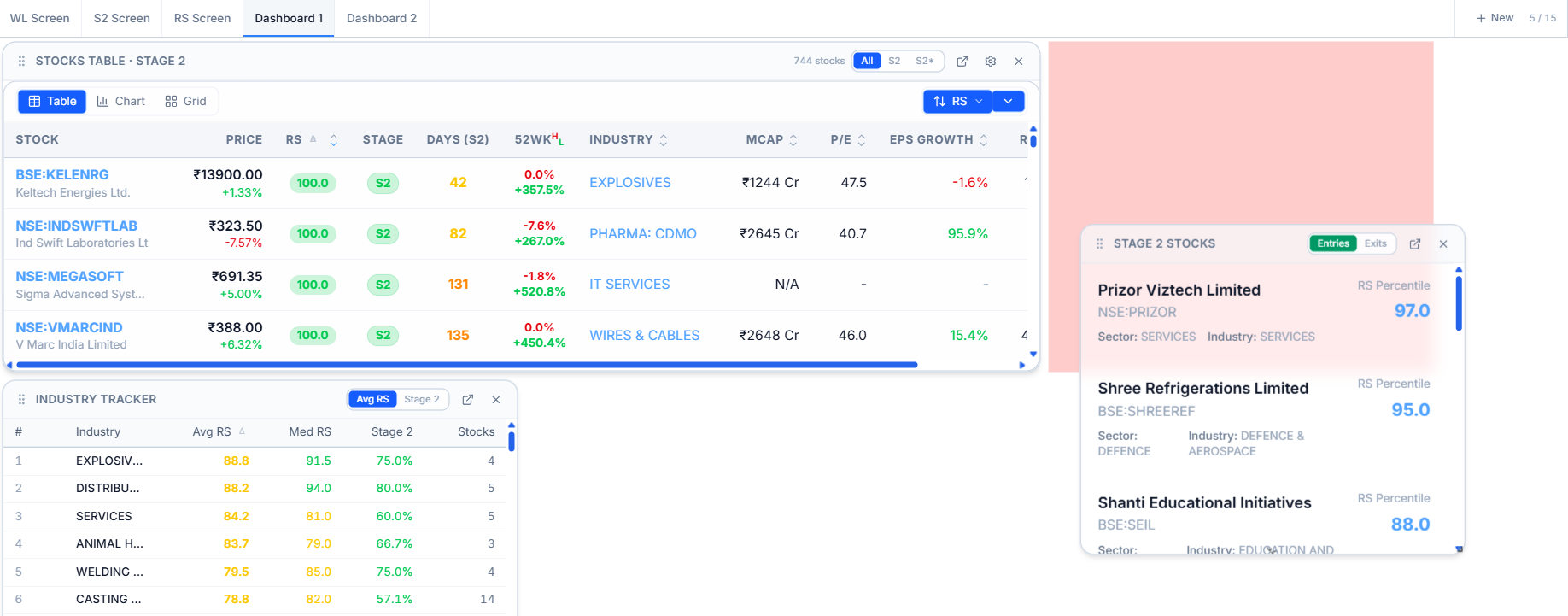The width and height of the screenshot is (1568, 616).
Task: Switch to Dashboard 2 tab
Action: click(x=382, y=18)
